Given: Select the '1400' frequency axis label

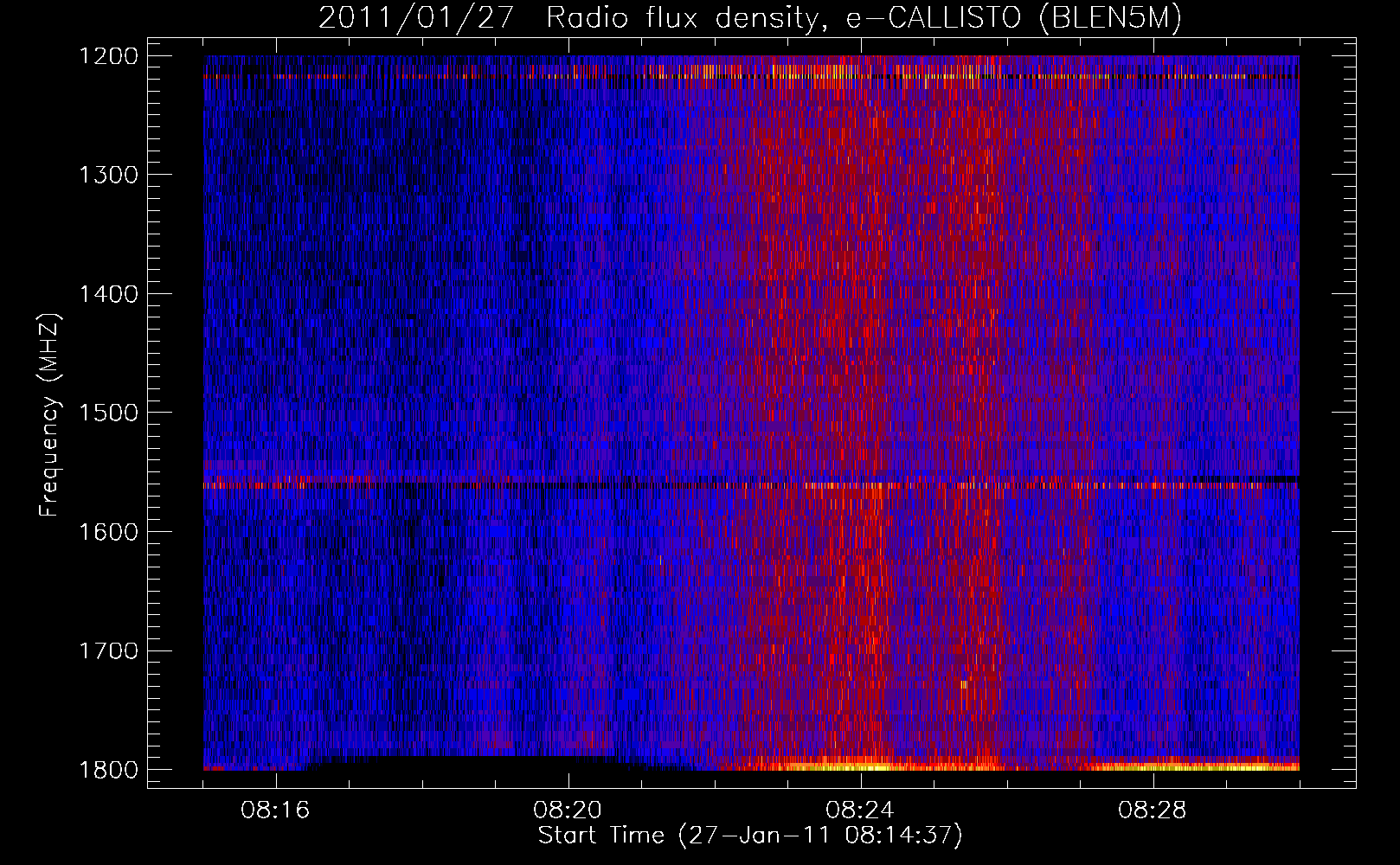Looking at the screenshot, I should (108, 294).
